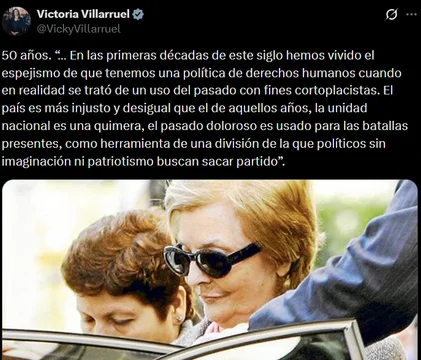Open the attached photo of two women
Viewport: 421px width, 360px height.
point(210,270)
